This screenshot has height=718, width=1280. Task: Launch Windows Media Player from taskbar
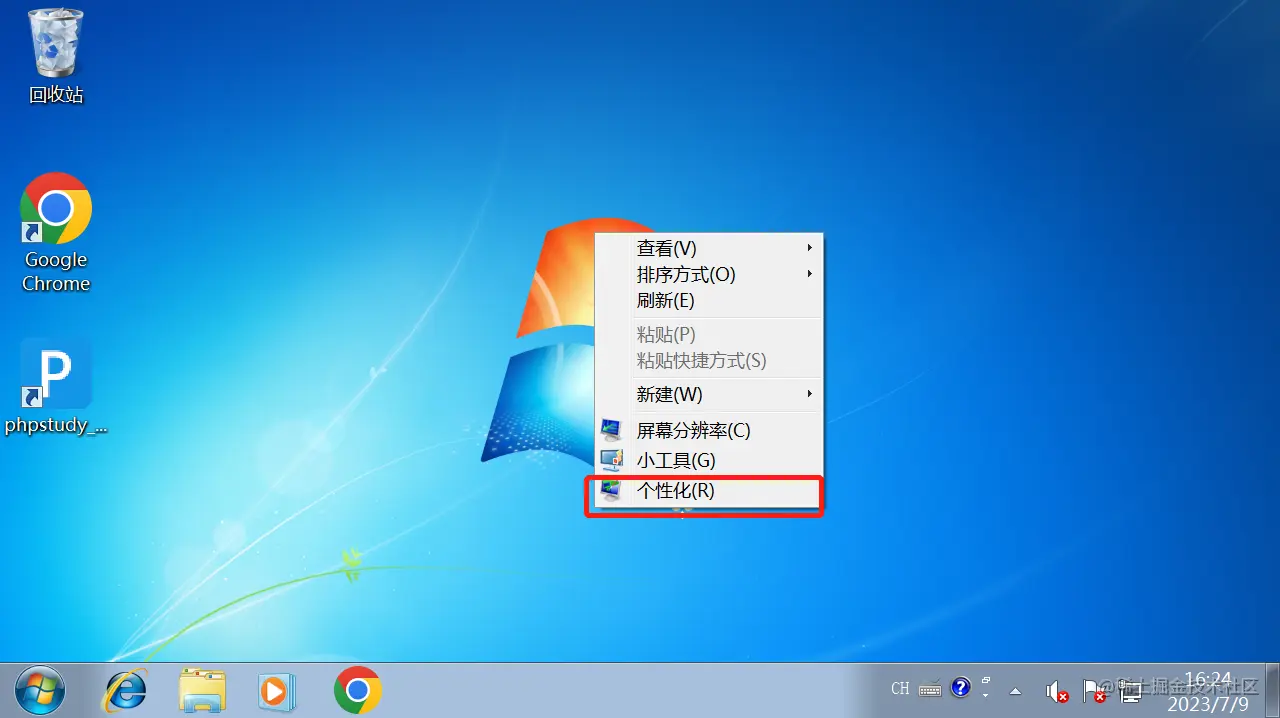tap(276, 691)
